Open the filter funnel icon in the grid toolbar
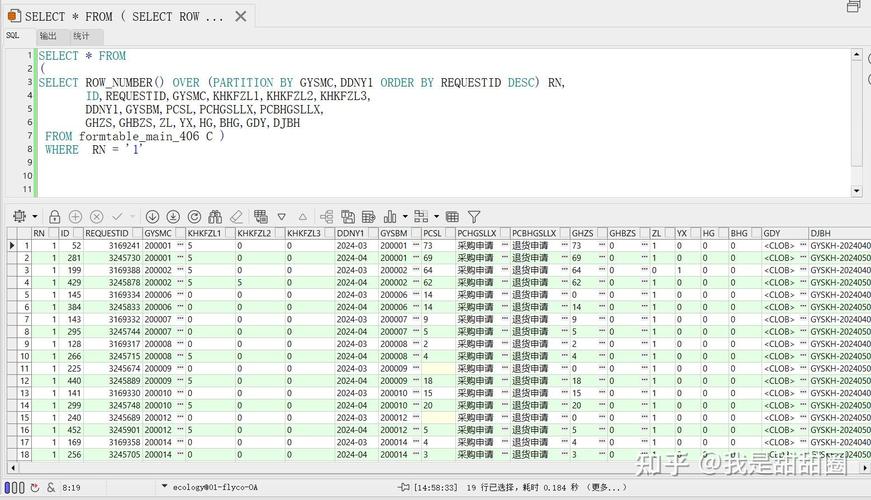Viewport: 871px width, 500px height. (474, 217)
